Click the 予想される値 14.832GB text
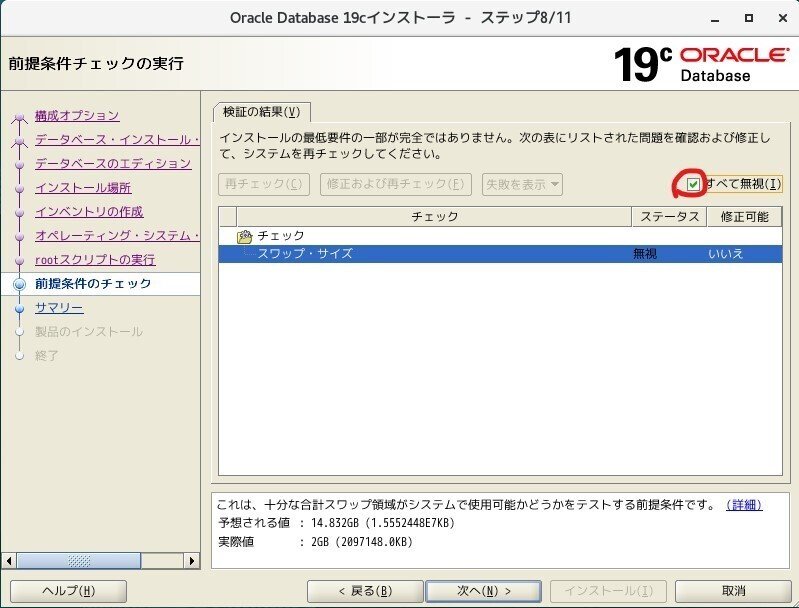This screenshot has height=608, width=799. (x=336, y=523)
